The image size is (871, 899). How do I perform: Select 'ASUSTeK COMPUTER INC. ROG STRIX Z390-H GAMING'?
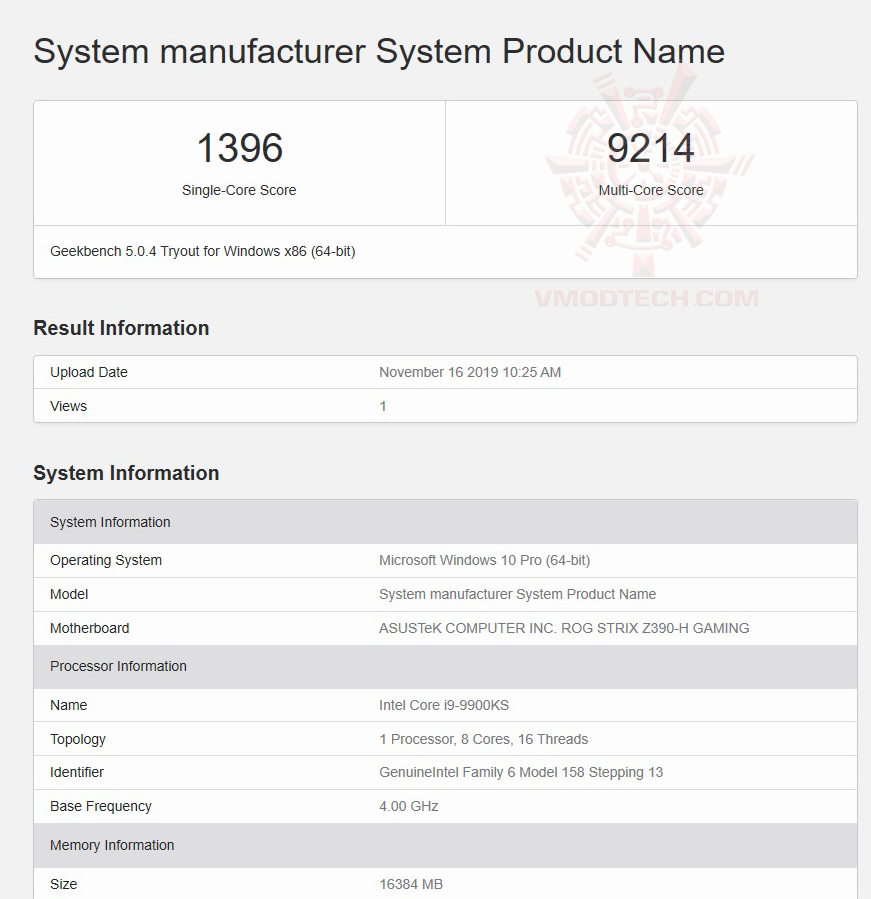(x=564, y=628)
